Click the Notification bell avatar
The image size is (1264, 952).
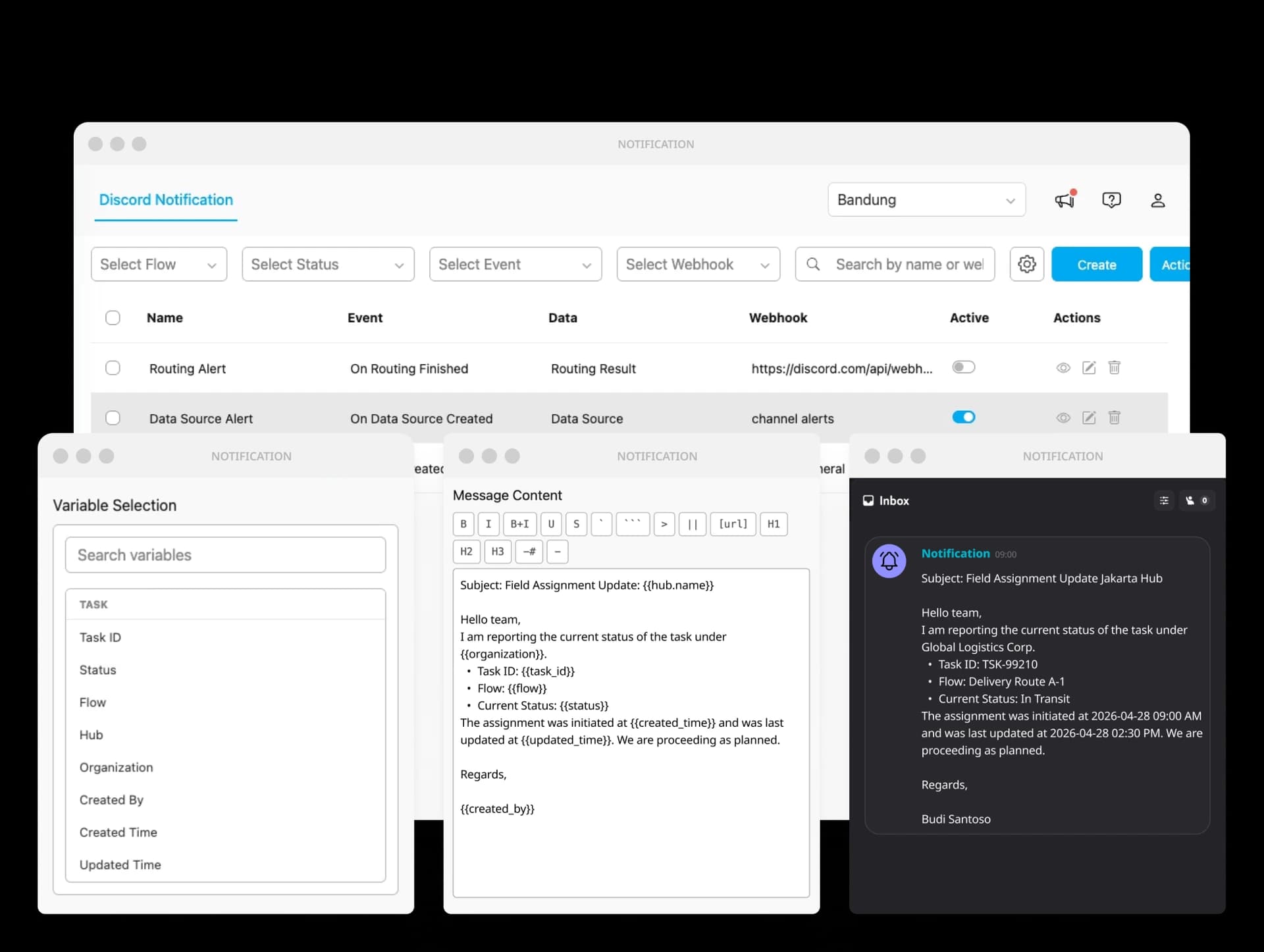(x=889, y=561)
